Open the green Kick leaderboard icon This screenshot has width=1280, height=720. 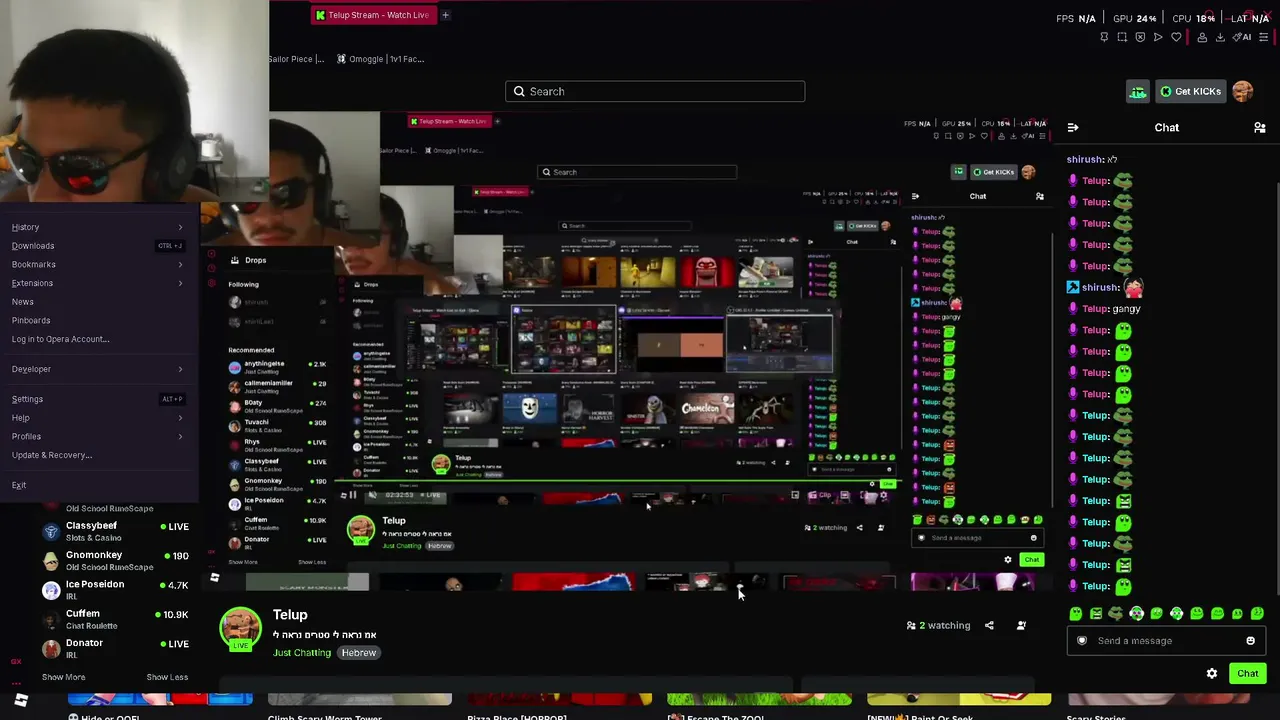pyautogui.click(x=1138, y=92)
